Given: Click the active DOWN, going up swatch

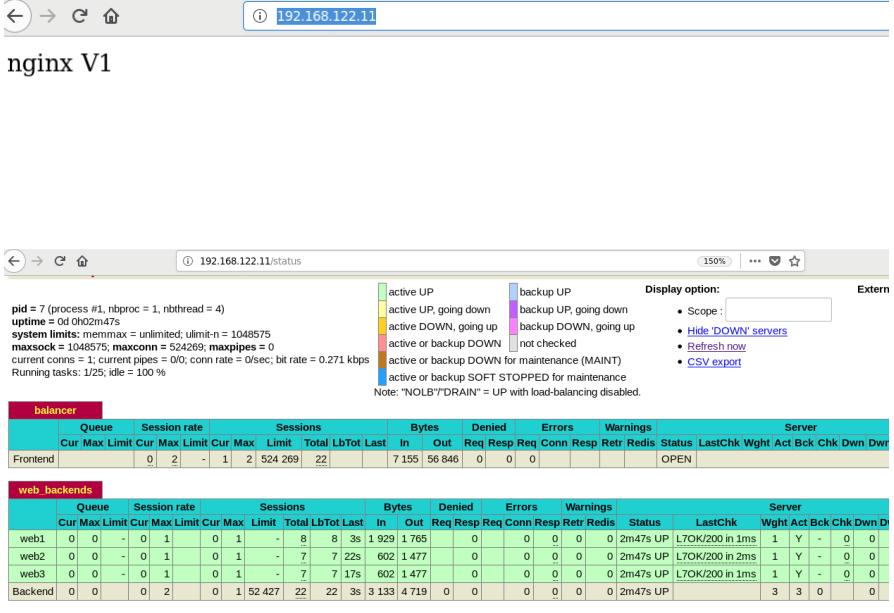Looking at the screenshot, I should point(382,326).
